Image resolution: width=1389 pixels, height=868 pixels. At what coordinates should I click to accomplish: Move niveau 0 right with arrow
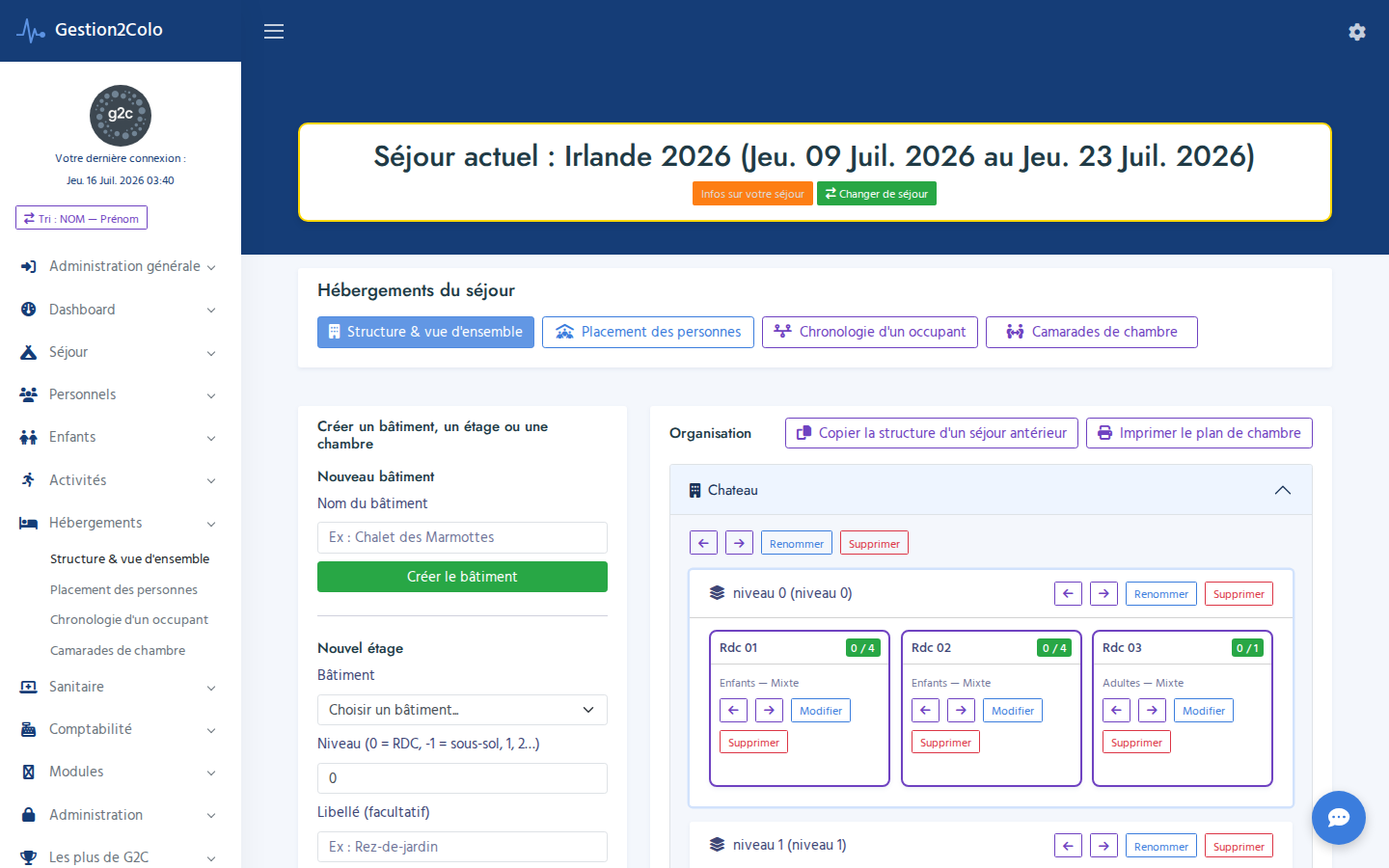[x=1103, y=593]
